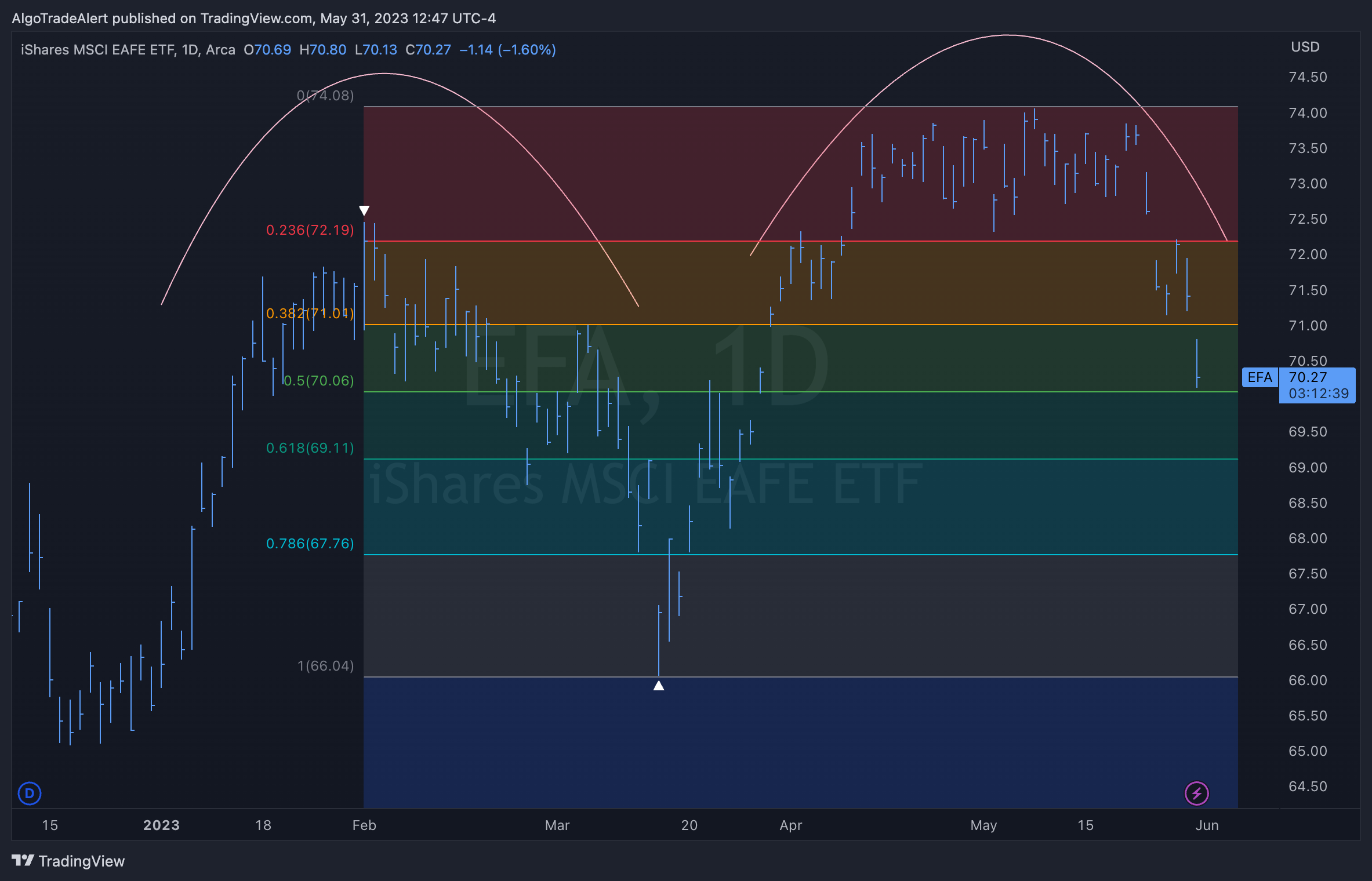Click the blue D dividend marker icon

30,793
